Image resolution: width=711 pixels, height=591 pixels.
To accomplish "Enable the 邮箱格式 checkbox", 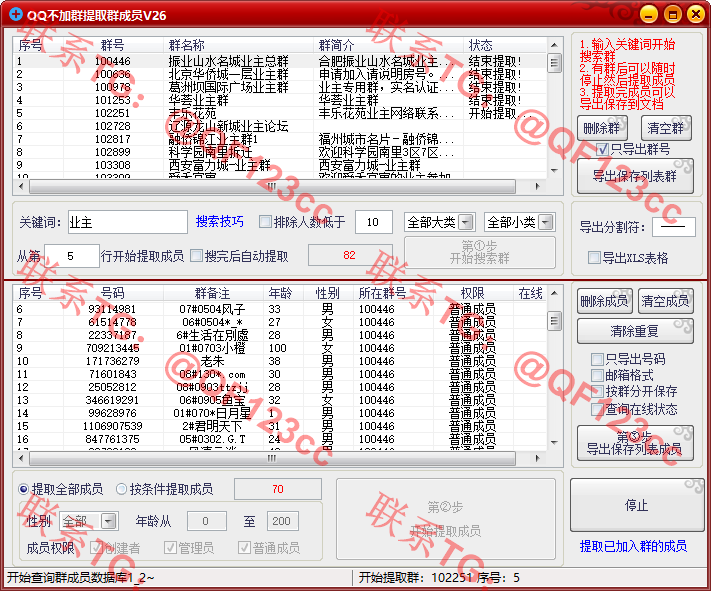I will [x=597, y=375].
